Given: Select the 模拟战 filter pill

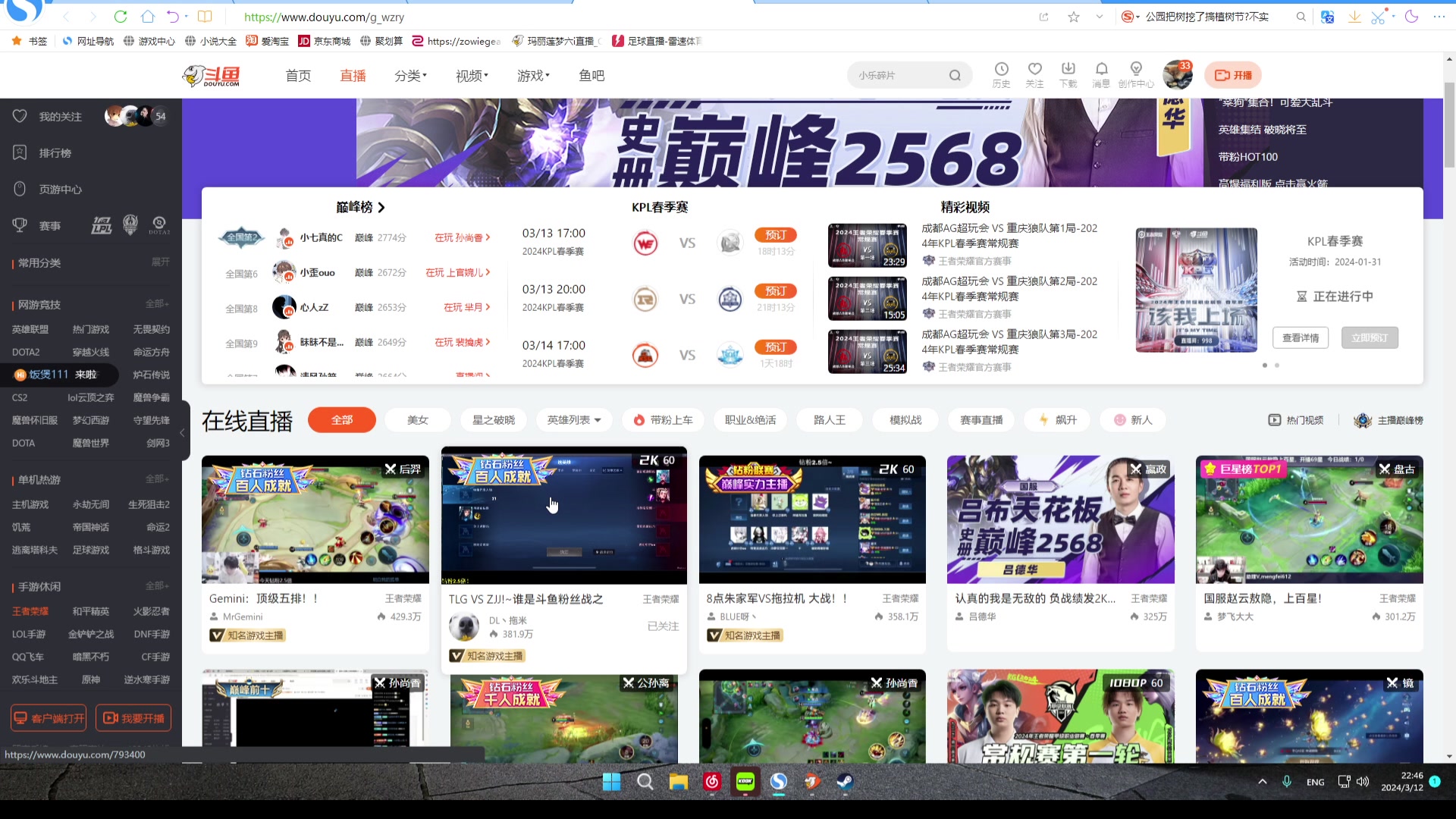Looking at the screenshot, I should click(905, 420).
